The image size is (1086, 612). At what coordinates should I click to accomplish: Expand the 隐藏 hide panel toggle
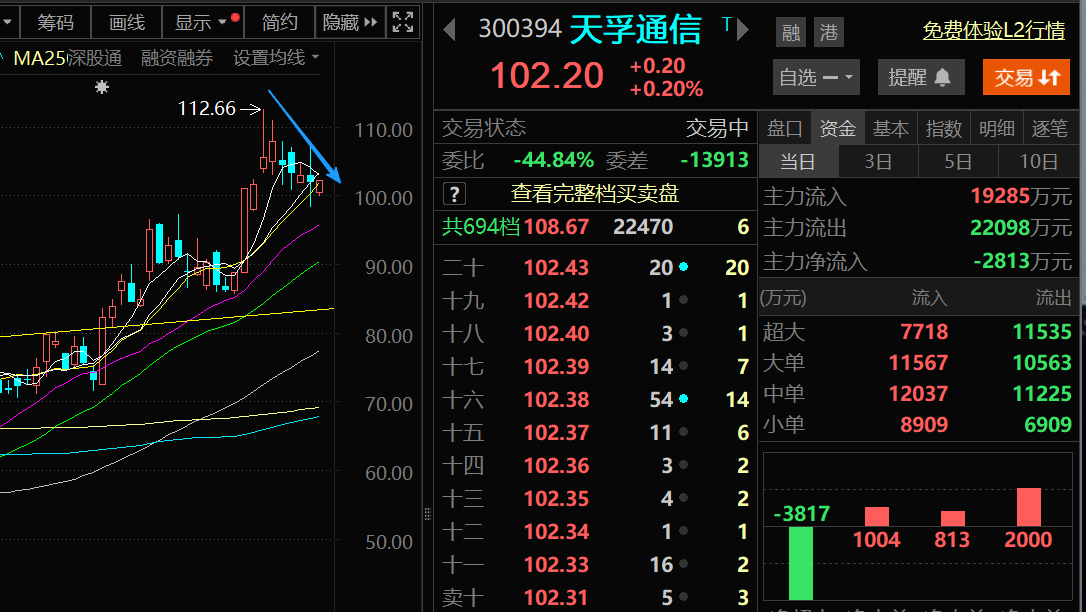pos(350,22)
